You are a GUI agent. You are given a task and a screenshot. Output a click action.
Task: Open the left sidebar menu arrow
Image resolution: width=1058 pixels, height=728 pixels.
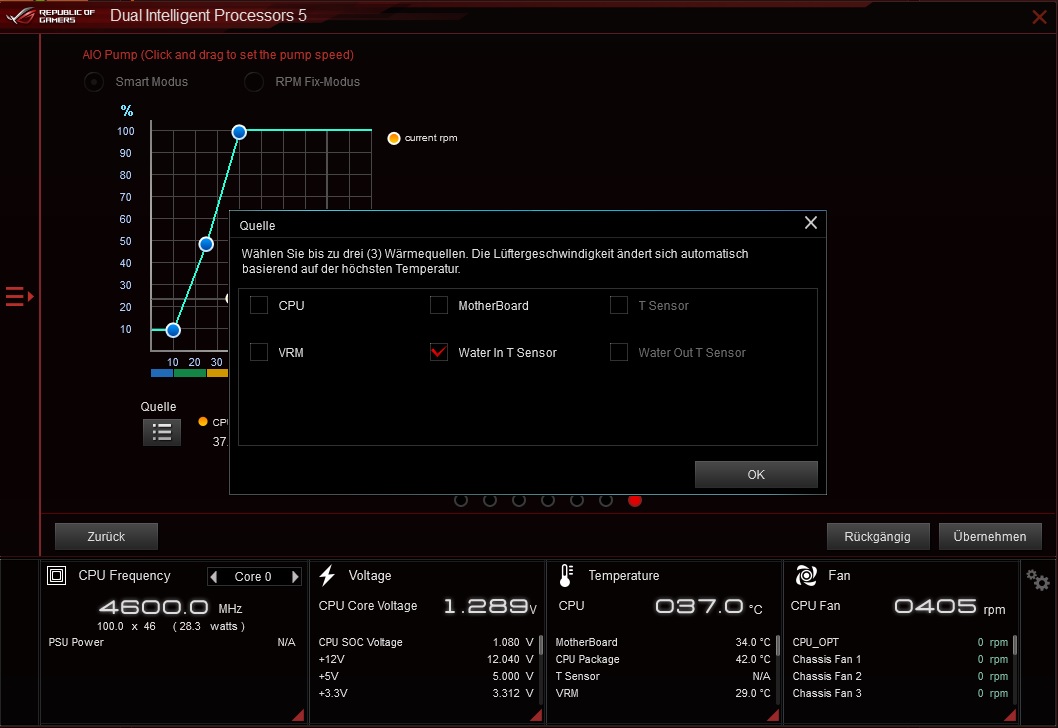[x=20, y=296]
